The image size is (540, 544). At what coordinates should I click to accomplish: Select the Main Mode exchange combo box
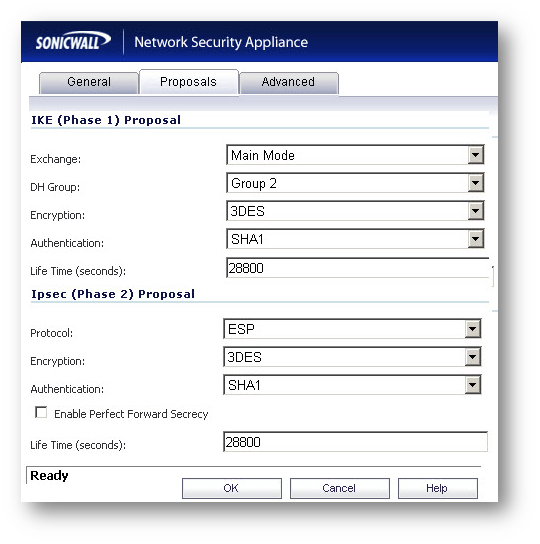click(355, 155)
